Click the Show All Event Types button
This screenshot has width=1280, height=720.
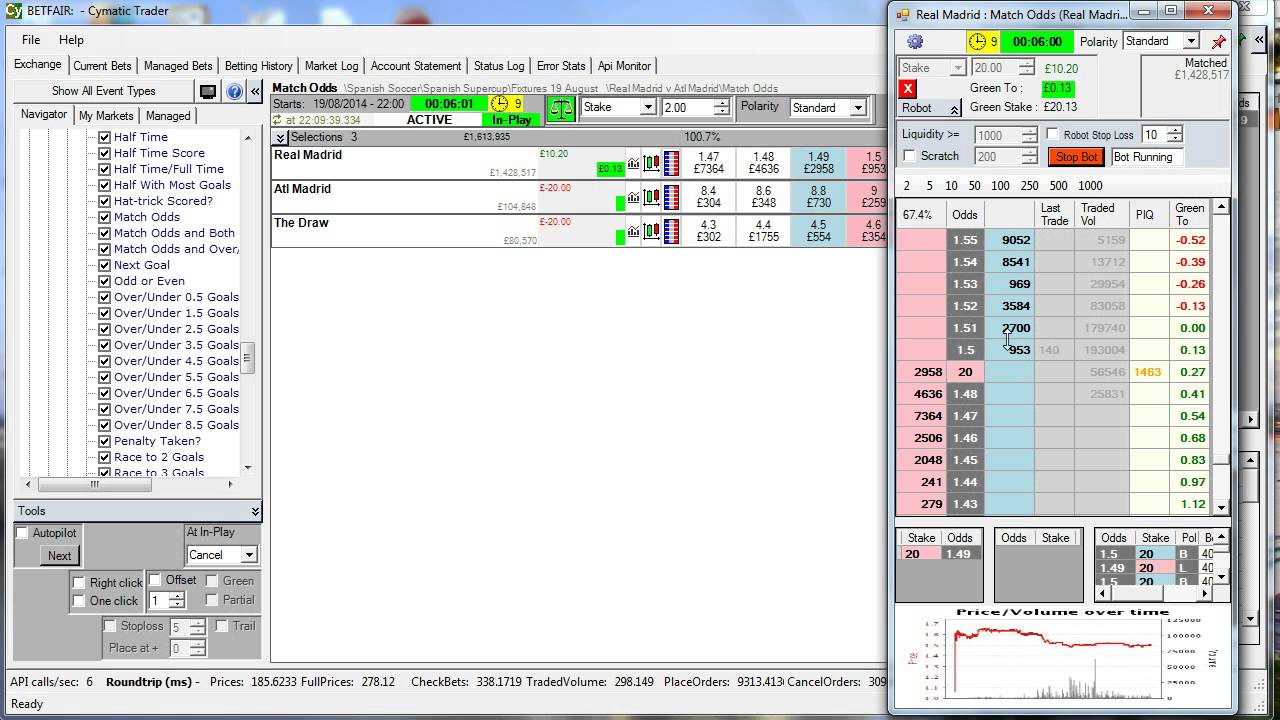pos(104,91)
